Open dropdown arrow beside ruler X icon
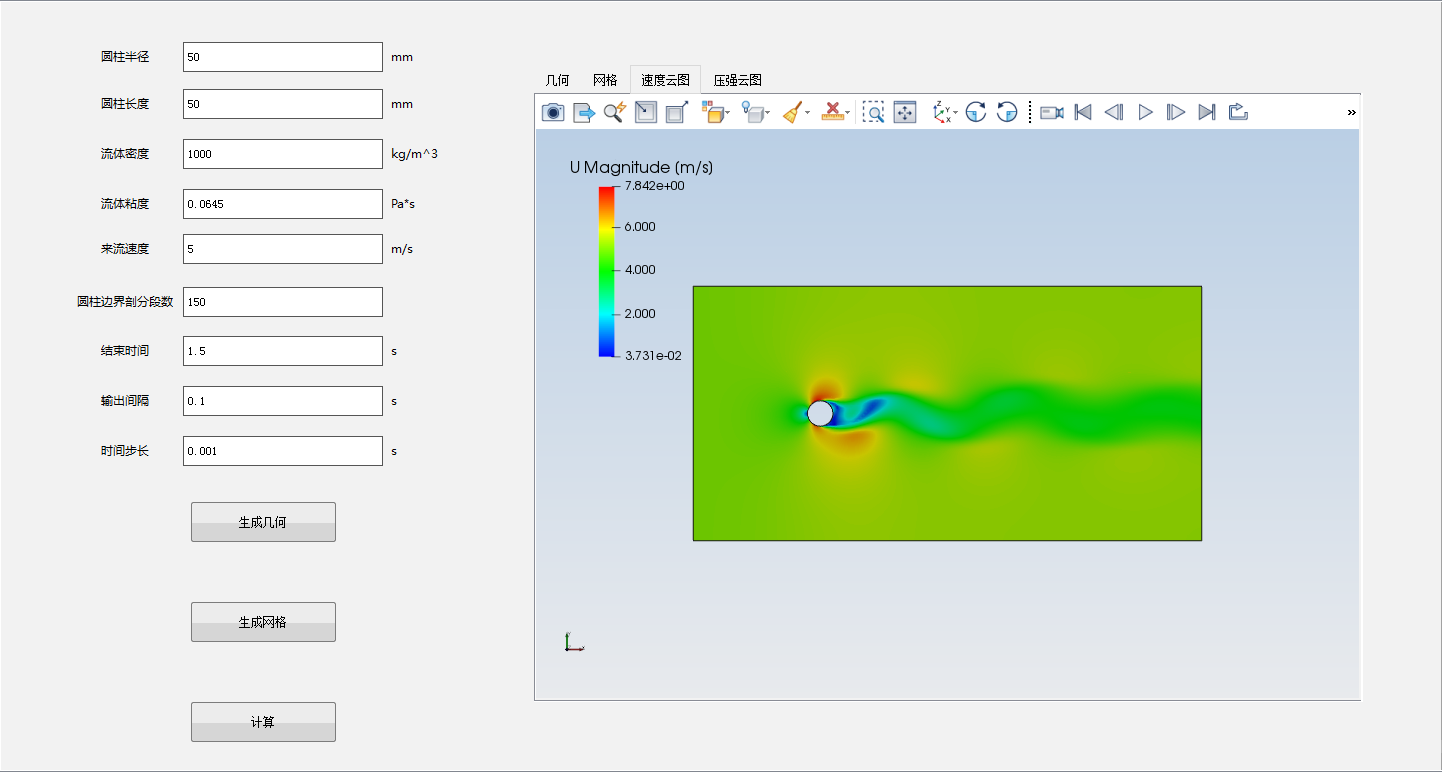Viewport: 1442px width, 772px height. point(848,113)
